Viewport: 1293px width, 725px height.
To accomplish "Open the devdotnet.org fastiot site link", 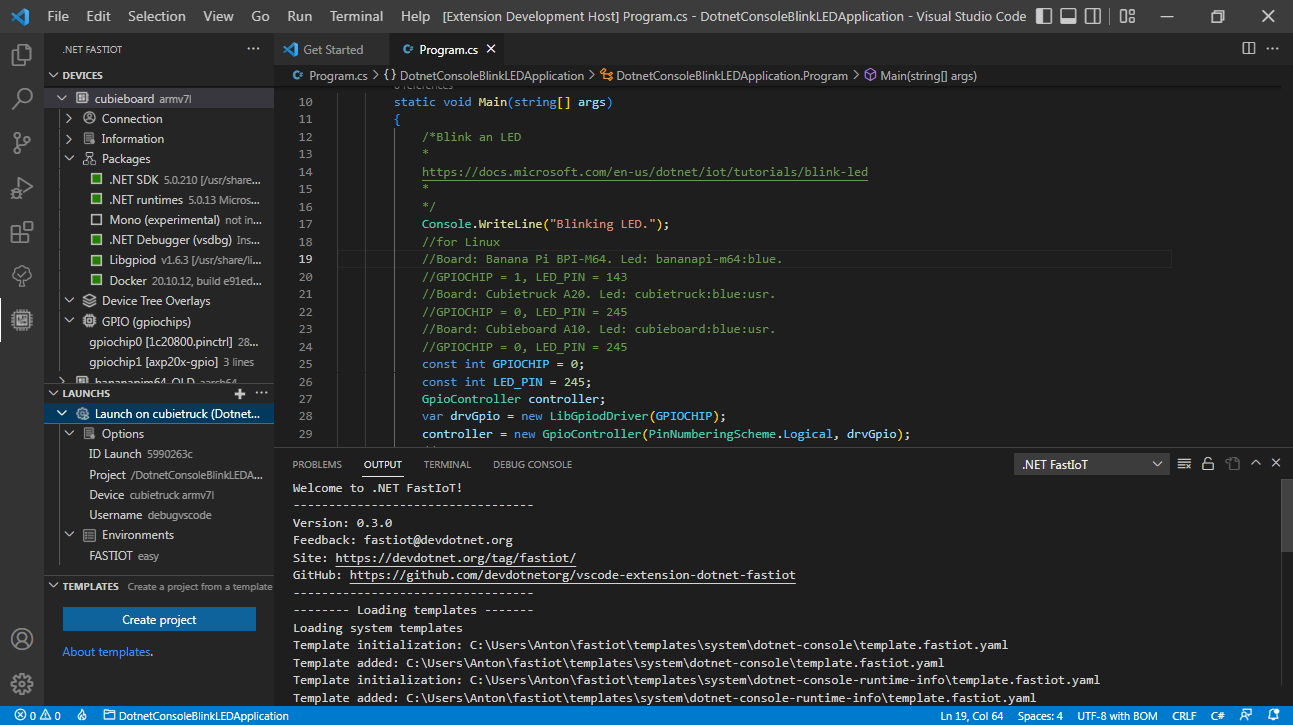I will pyautogui.click(x=455, y=558).
